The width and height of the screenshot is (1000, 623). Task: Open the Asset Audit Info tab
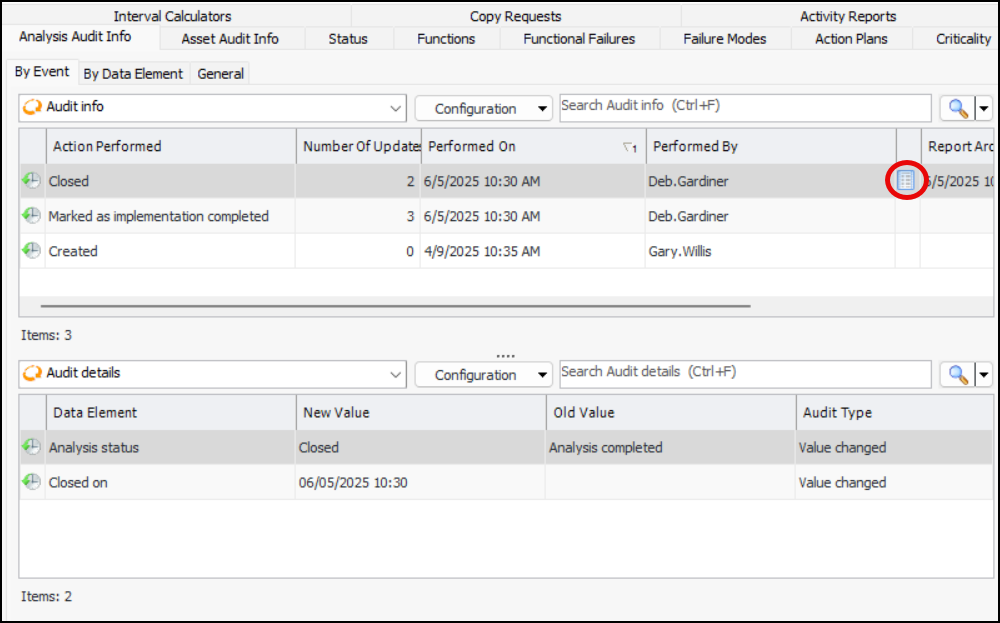(230, 39)
